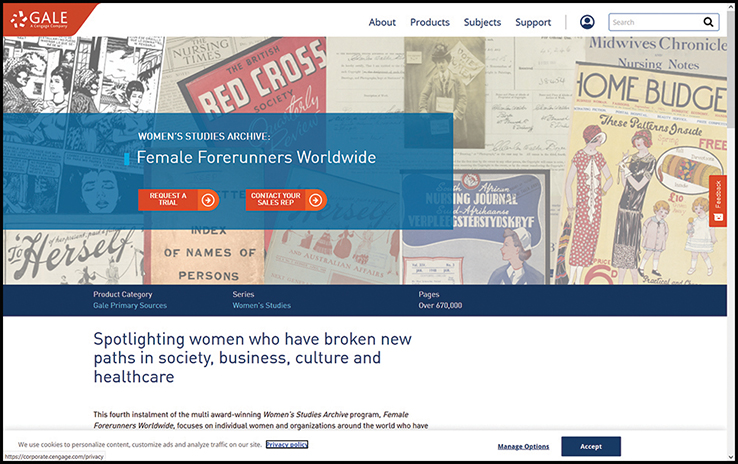738x464 pixels.
Task: Click the Request a Trial button
Action: (179, 200)
